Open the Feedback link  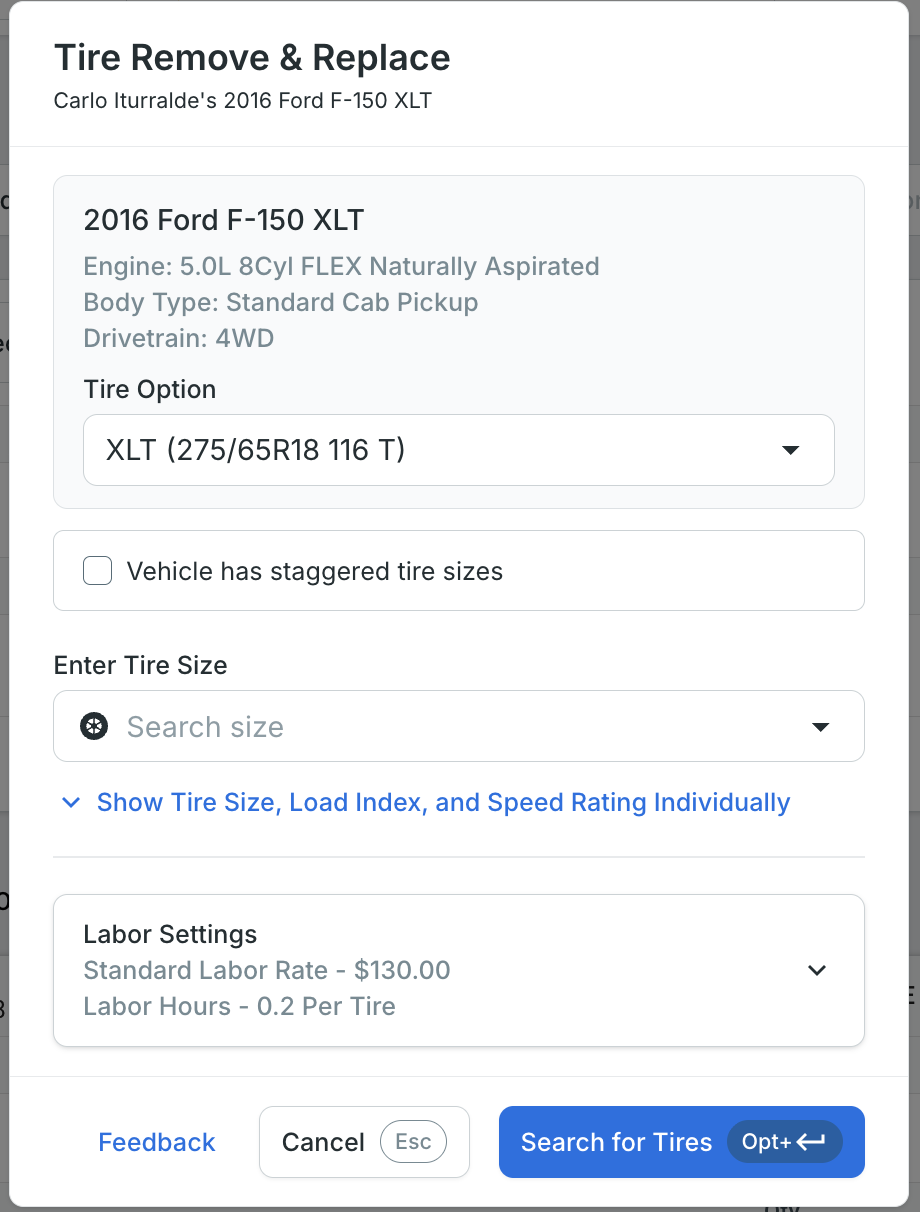click(x=157, y=1142)
